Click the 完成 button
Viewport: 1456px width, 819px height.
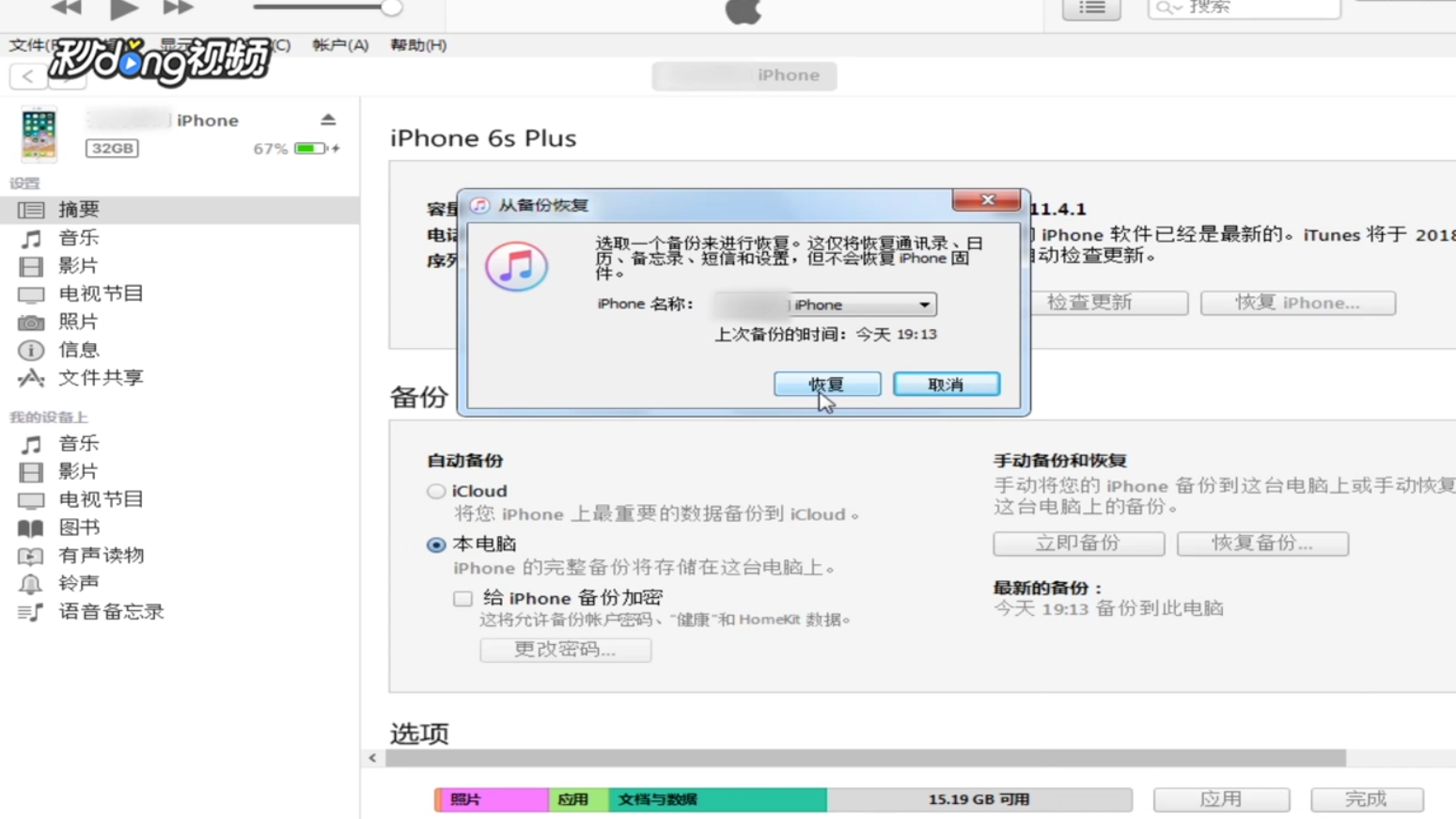[x=1367, y=799]
